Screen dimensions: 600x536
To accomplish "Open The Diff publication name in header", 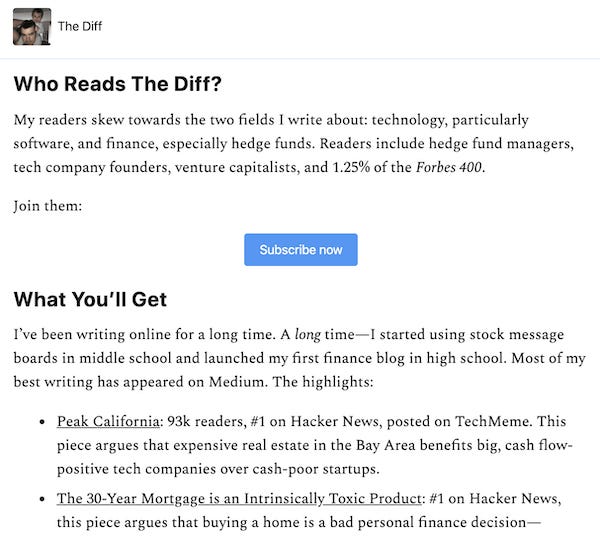I will (x=80, y=26).
